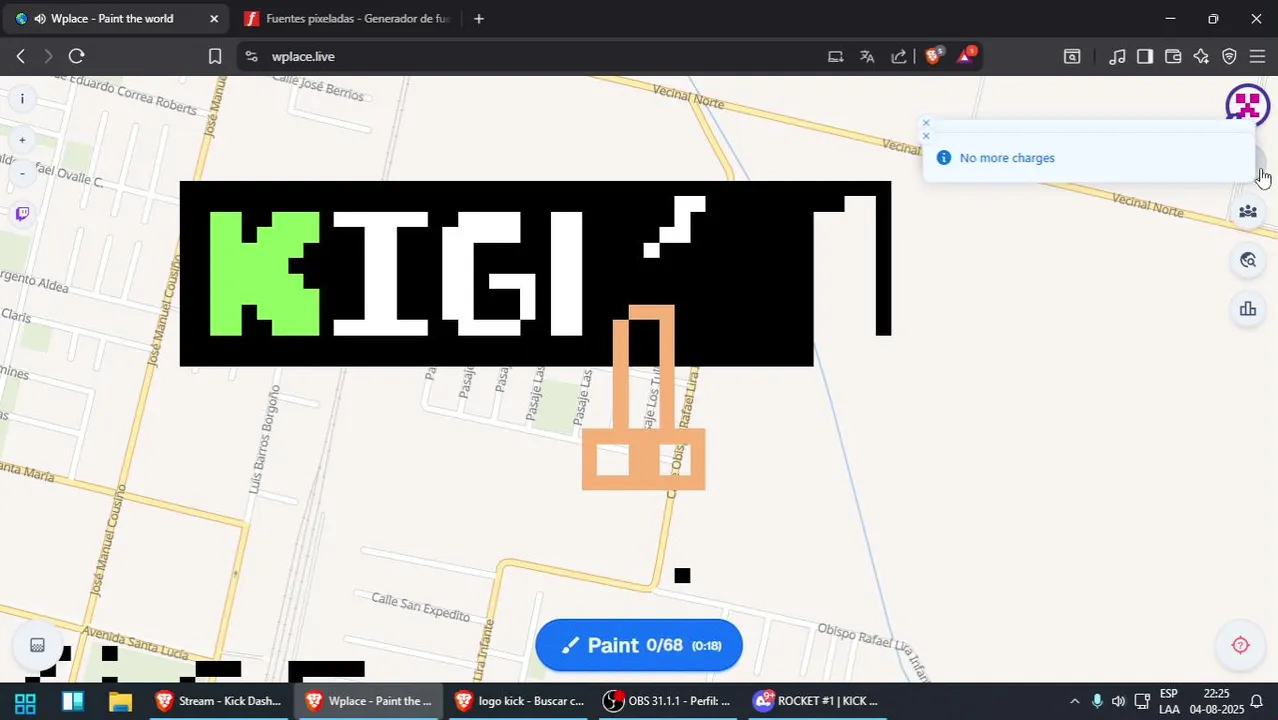
Task: Open the alliance people icon
Action: pyautogui.click(x=1247, y=211)
